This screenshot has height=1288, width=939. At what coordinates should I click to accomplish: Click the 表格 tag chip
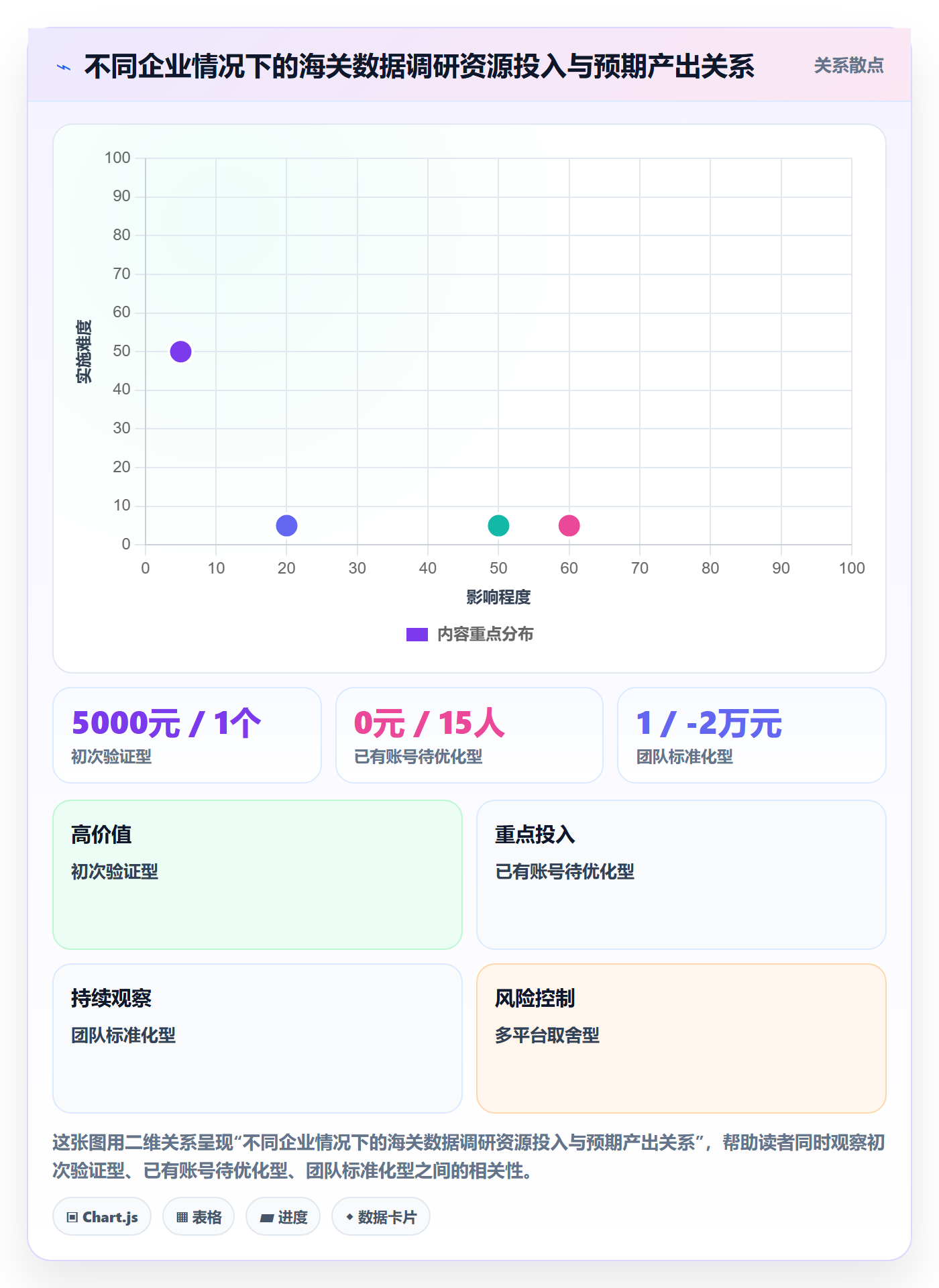tap(199, 1216)
